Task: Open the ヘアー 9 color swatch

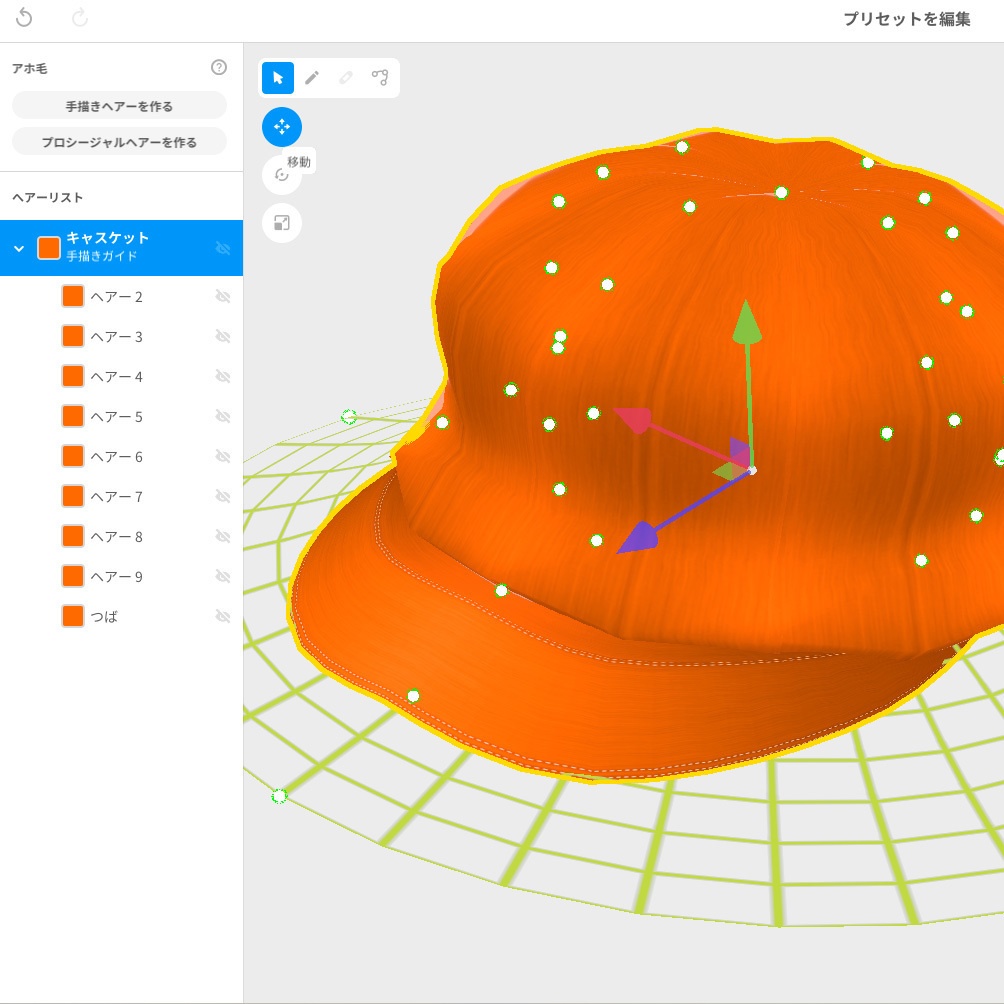Action: pyautogui.click(x=73, y=576)
